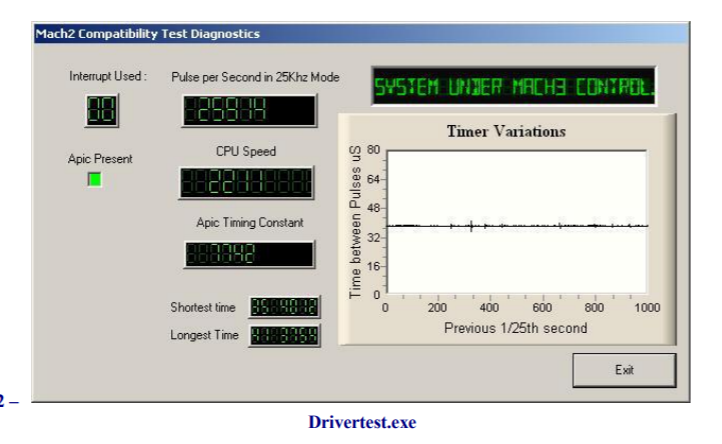Viewport: 722px width, 444px height.
Task: Click the 80 tick on y-axis
Action: click(372, 150)
